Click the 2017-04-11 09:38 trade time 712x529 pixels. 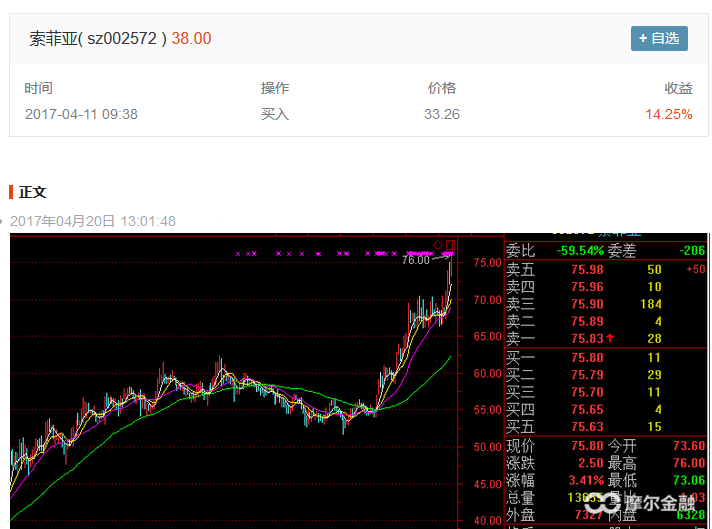tap(81, 114)
